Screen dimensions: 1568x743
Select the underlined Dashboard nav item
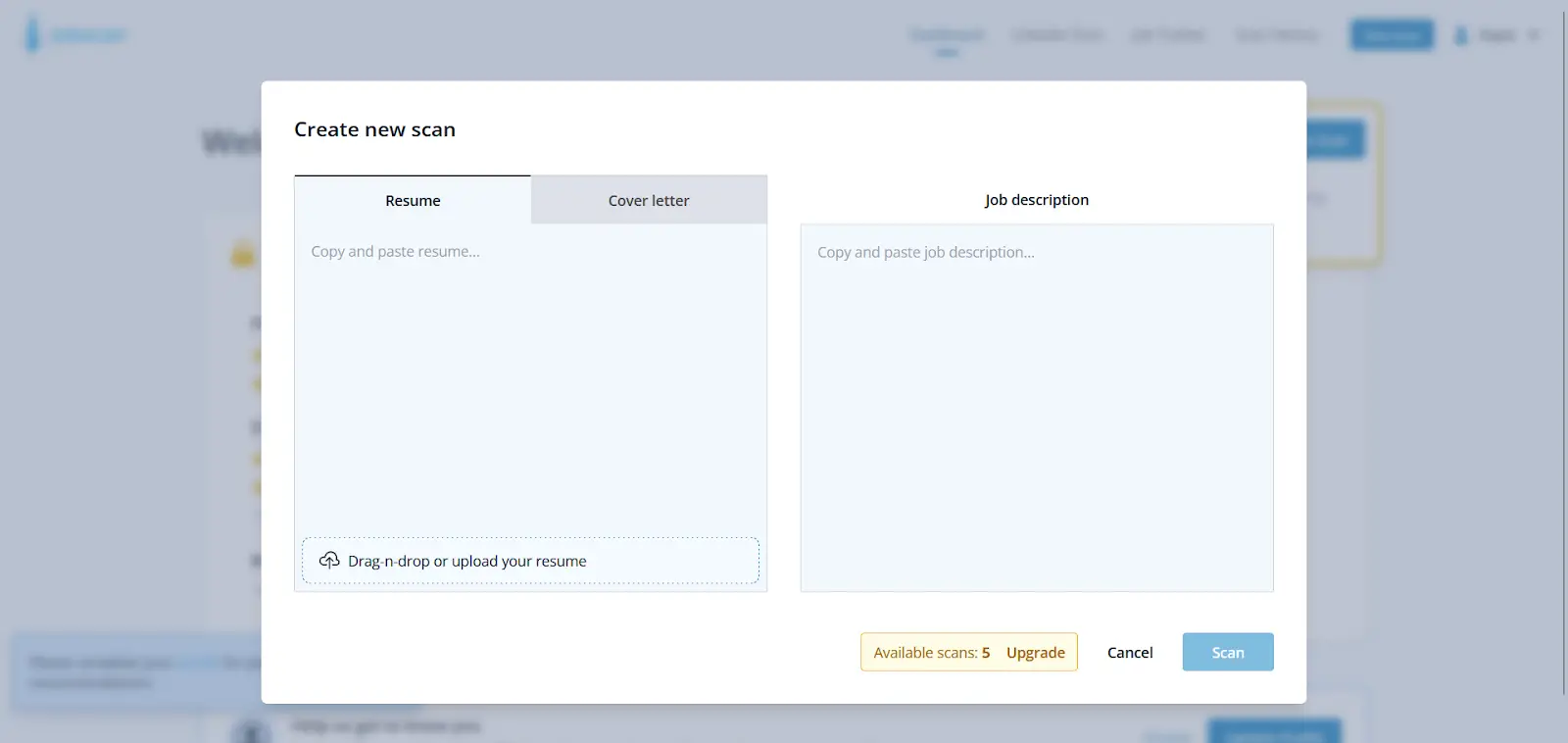[947, 35]
